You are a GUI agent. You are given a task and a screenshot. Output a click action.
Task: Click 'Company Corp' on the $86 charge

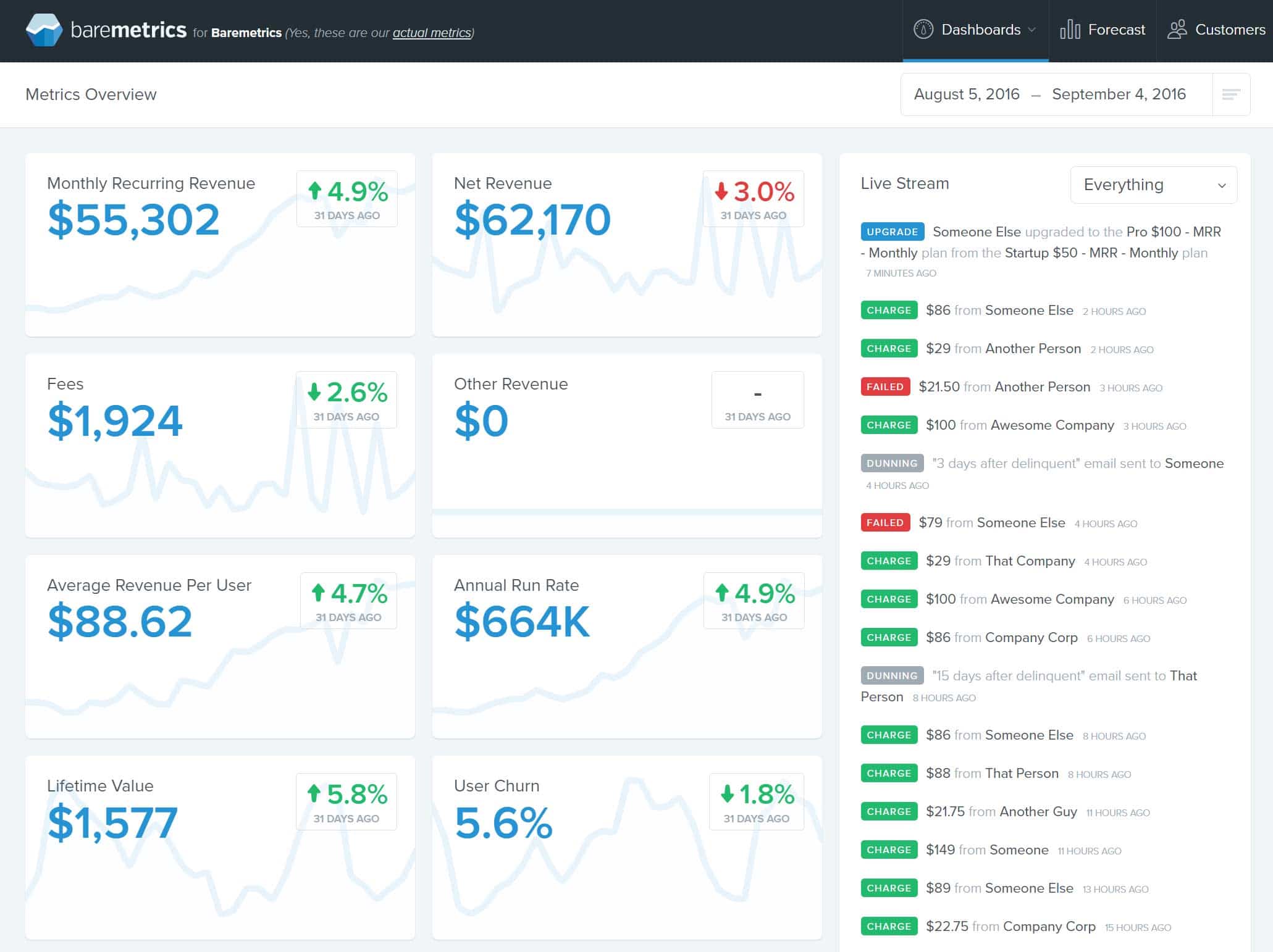coord(1031,637)
